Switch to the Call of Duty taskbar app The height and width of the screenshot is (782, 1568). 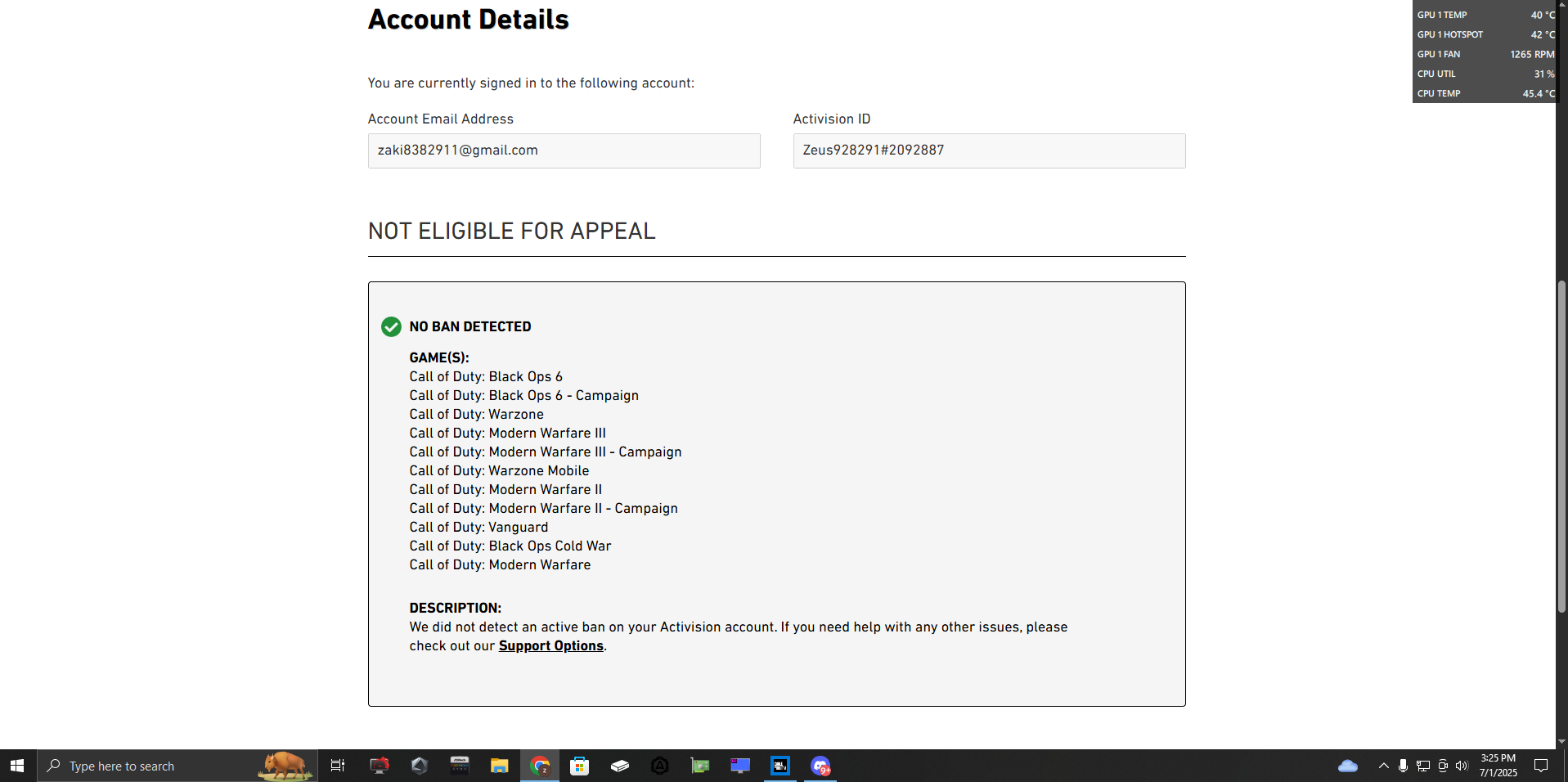[780, 766]
